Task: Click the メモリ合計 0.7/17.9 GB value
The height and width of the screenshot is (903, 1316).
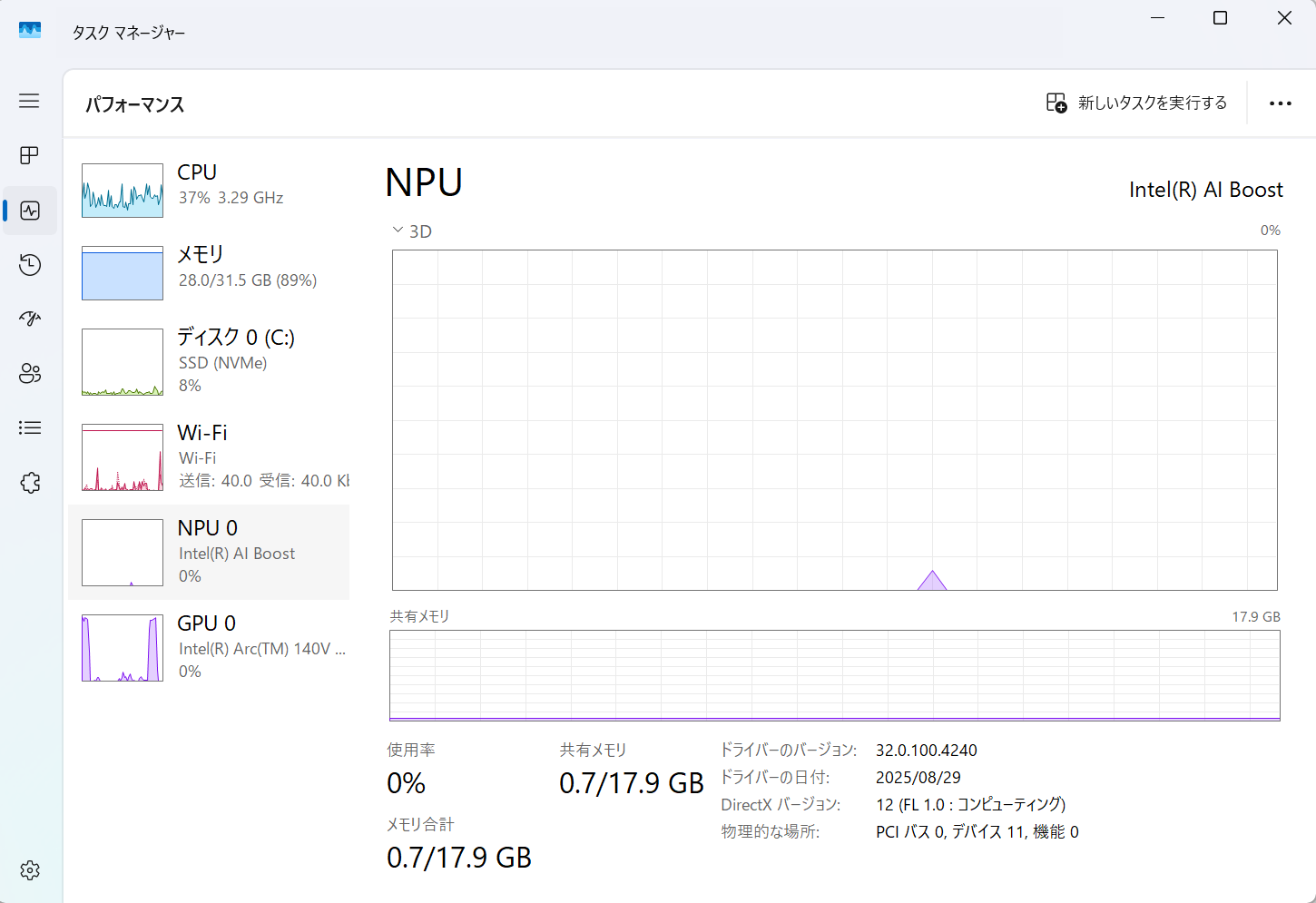Action: [x=459, y=858]
